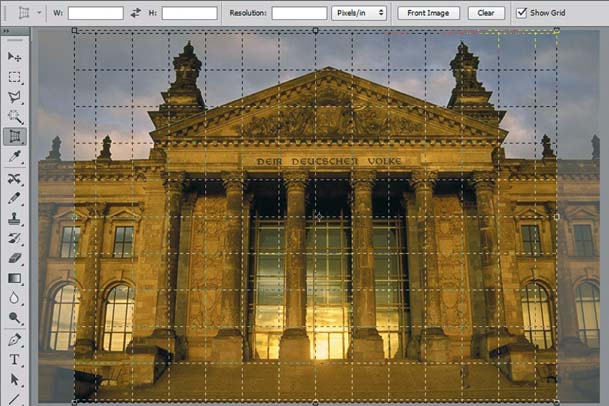Image resolution: width=609 pixels, height=406 pixels.
Task: Select the Perspective Crop tool
Action: [x=14, y=136]
